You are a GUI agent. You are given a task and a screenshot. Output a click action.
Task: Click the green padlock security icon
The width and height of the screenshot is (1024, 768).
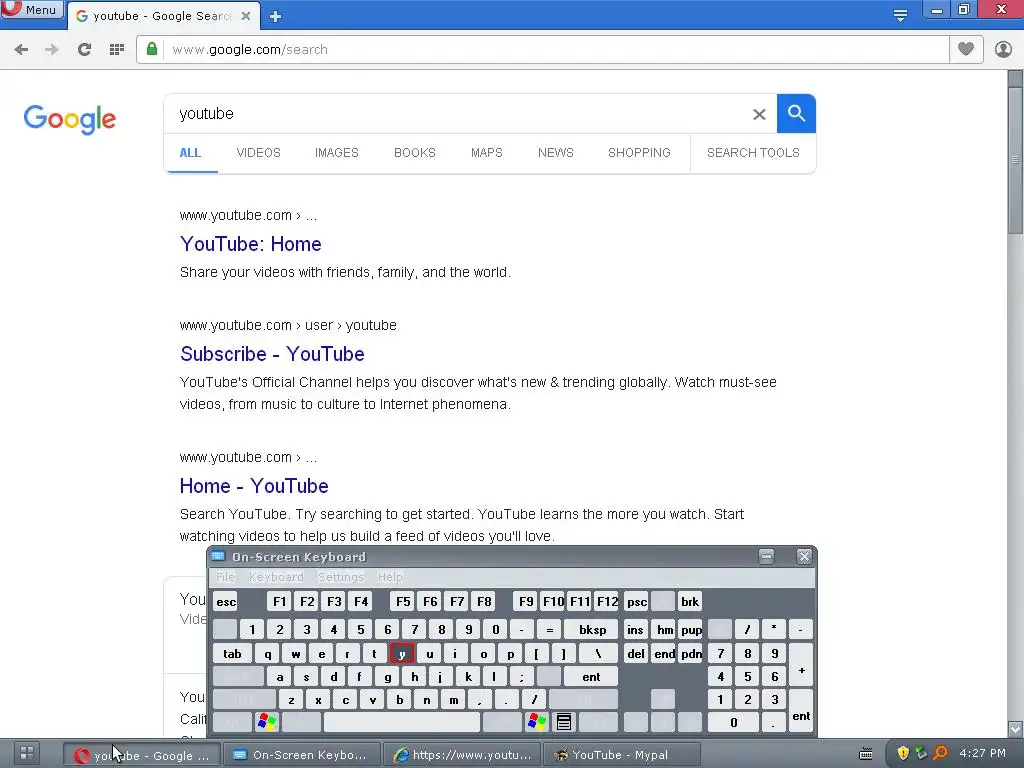click(152, 49)
